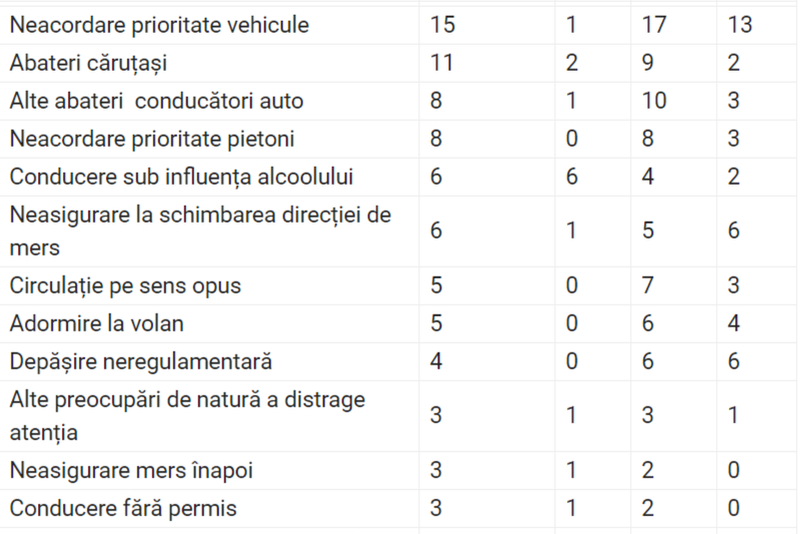Click value 11 in the Abateri căruțași row

(x=441, y=63)
